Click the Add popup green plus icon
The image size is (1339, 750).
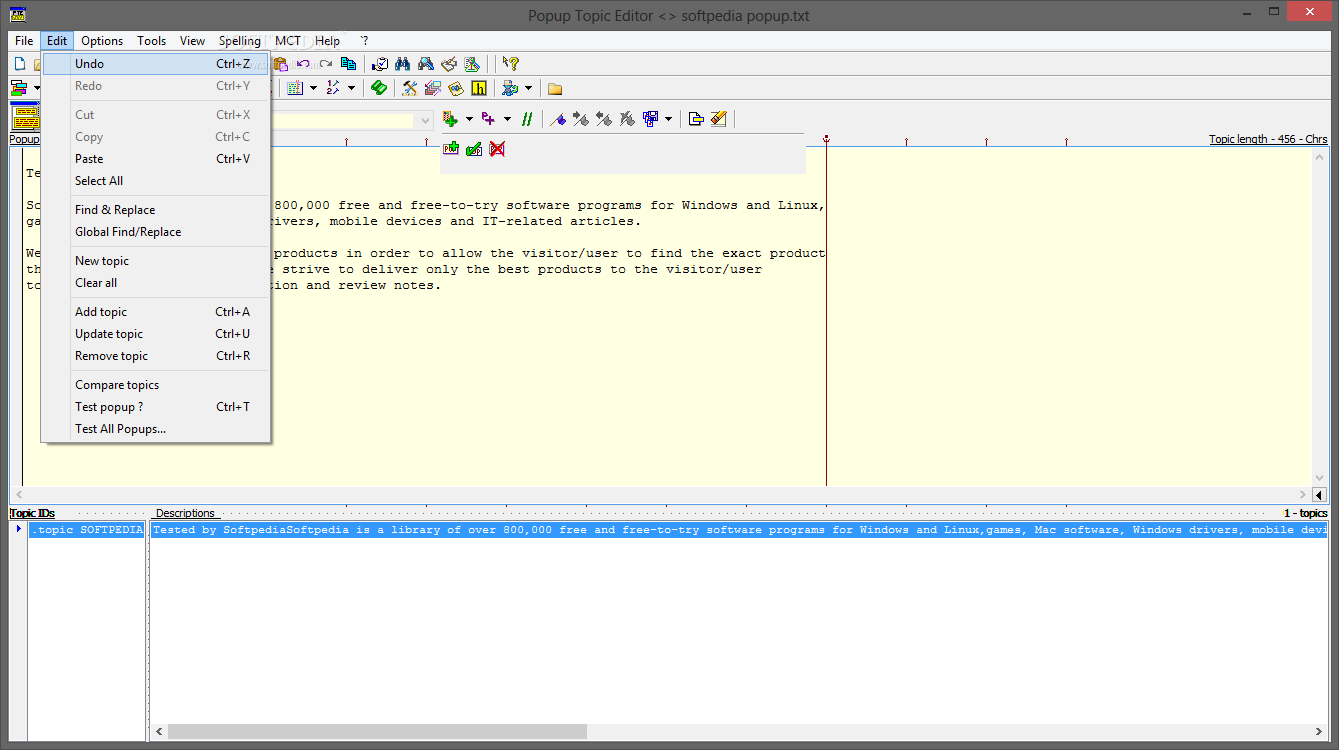click(451, 148)
